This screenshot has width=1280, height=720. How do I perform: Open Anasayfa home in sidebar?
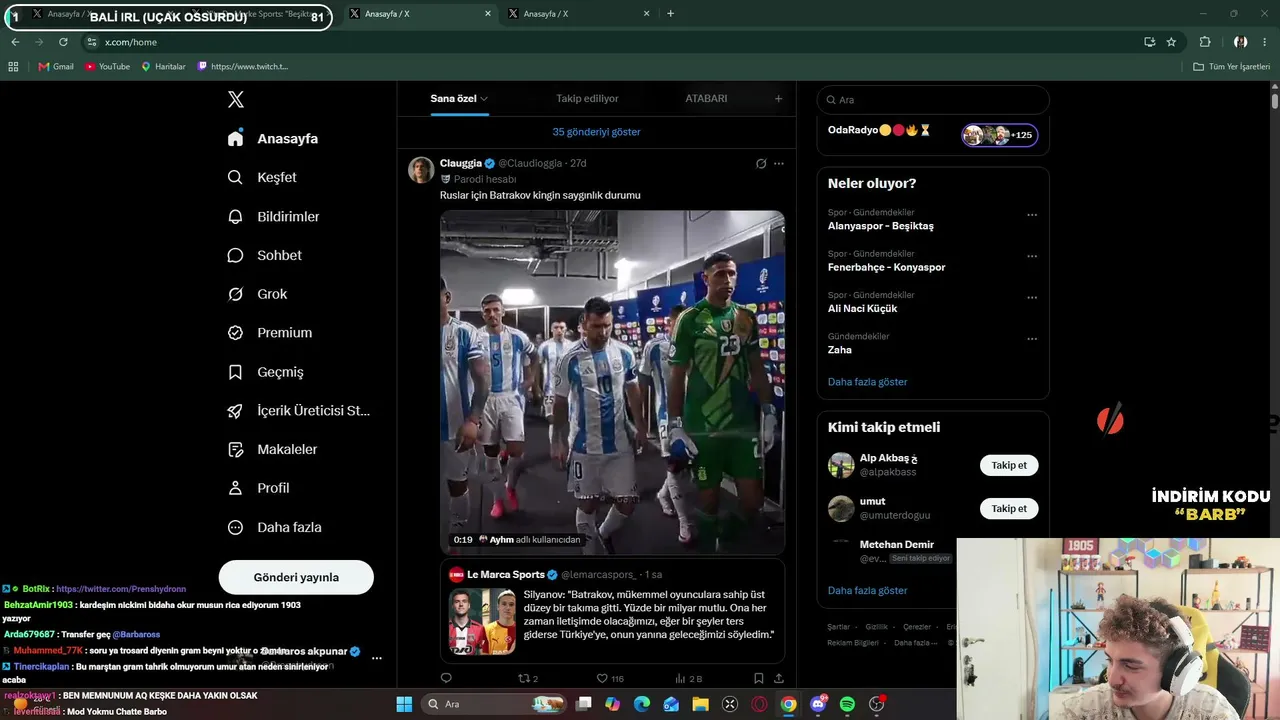pos(273,139)
